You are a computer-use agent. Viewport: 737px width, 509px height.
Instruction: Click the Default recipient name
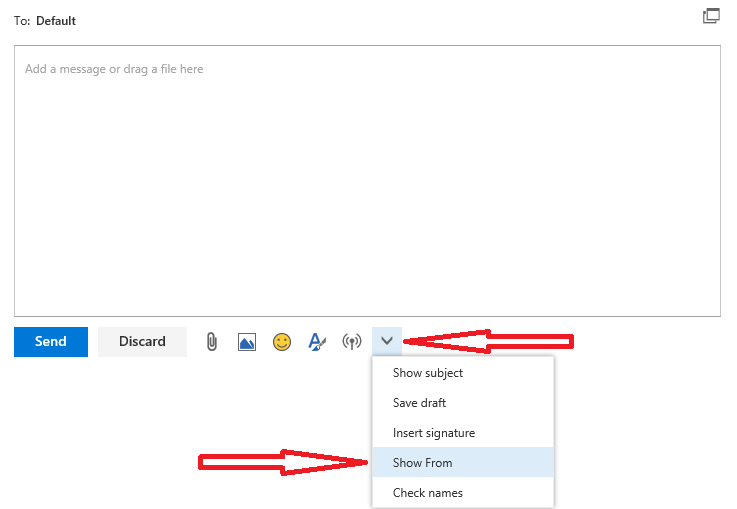coord(56,21)
